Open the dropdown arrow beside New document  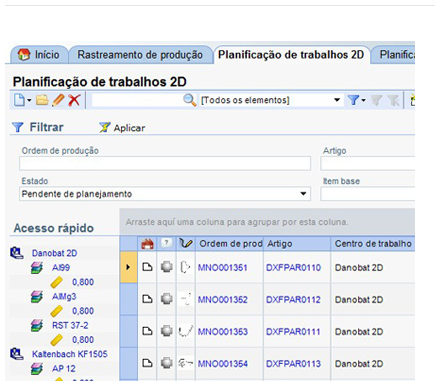point(29,100)
